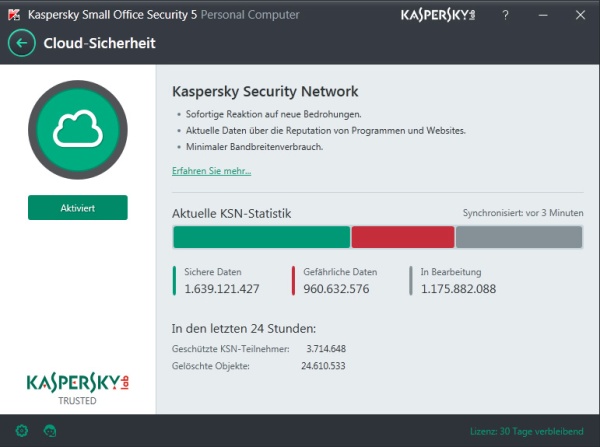Viewport: 600px width, 447px height.
Task: Minimize the Kaspersky window
Action: [543, 15]
